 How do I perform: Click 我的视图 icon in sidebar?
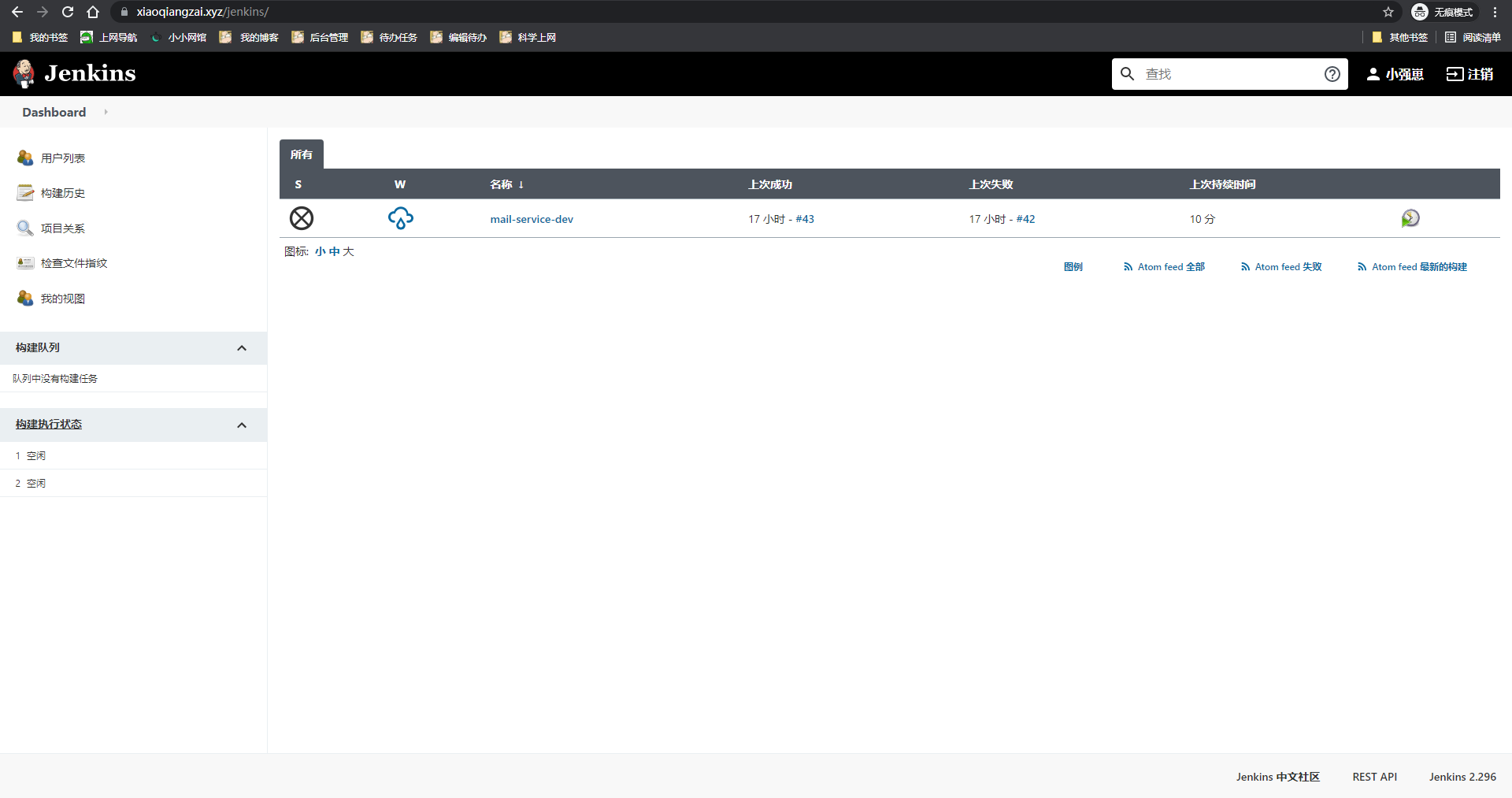(25, 299)
